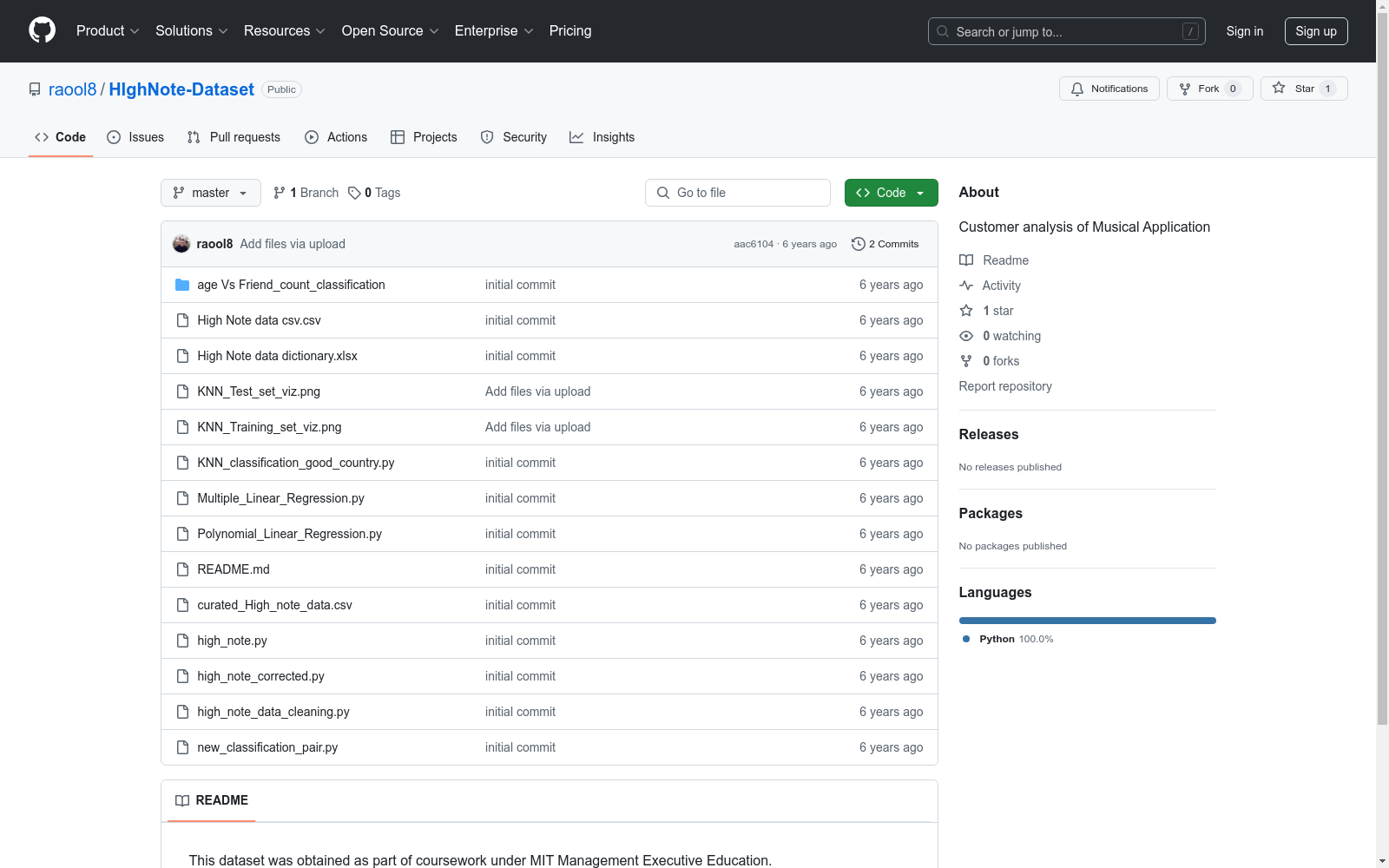This screenshot has width=1389, height=868.
Task: Click the Releases heading
Action: (x=989, y=434)
